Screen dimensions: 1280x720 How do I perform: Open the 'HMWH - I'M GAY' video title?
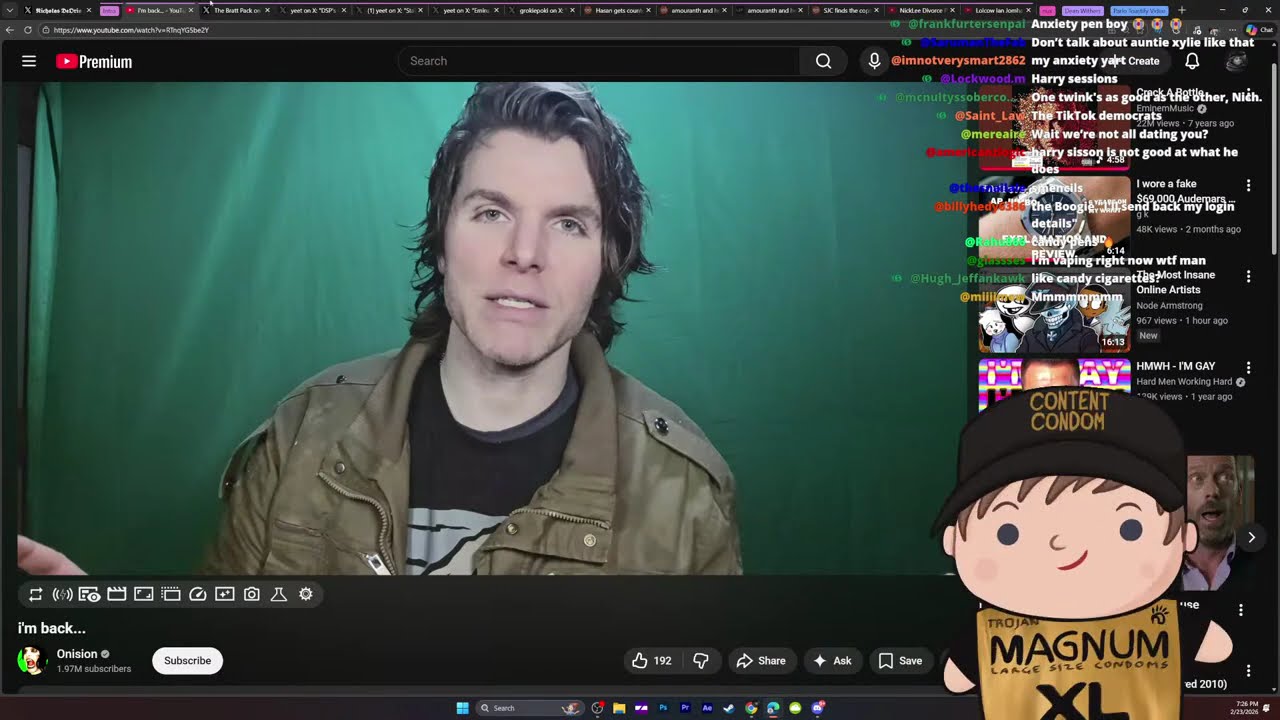(1176, 367)
